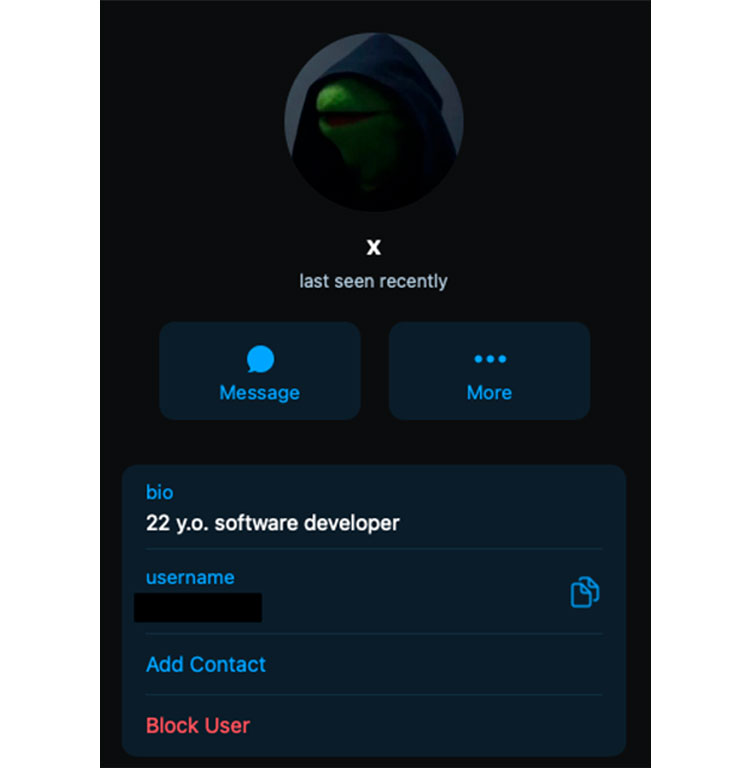This screenshot has height=768, width=750.
Task: Click the empty area right of Add Contact
Action: tap(434, 665)
